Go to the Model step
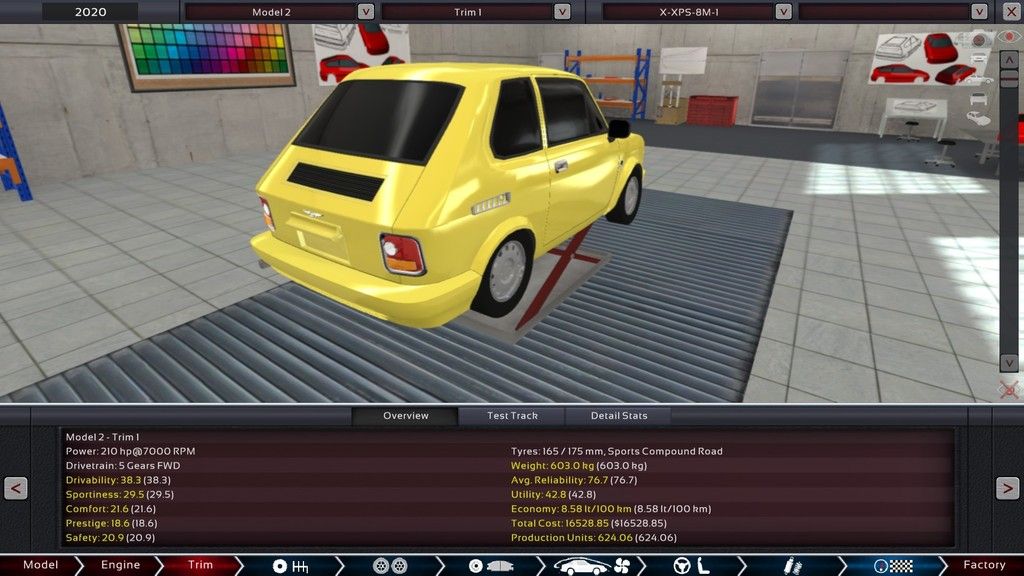Viewport: 1024px width, 576px height. [39, 566]
